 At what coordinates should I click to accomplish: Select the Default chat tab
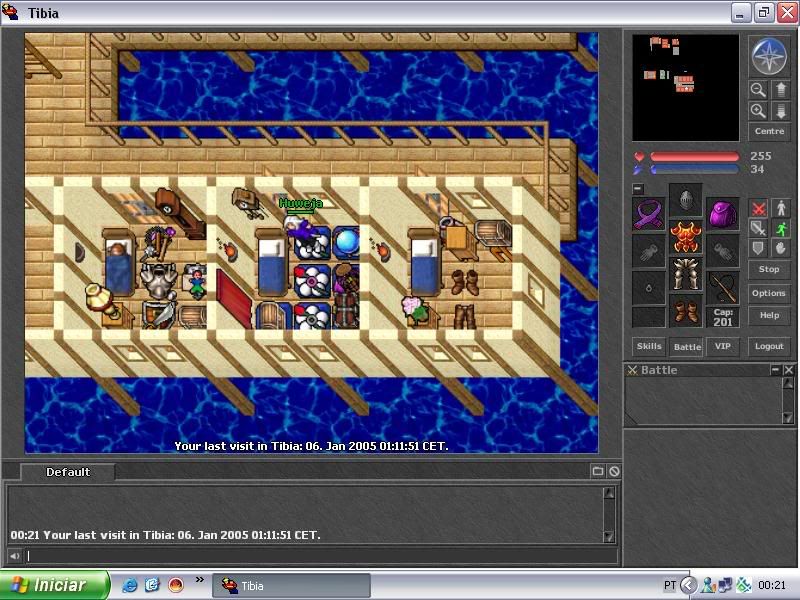[68, 472]
